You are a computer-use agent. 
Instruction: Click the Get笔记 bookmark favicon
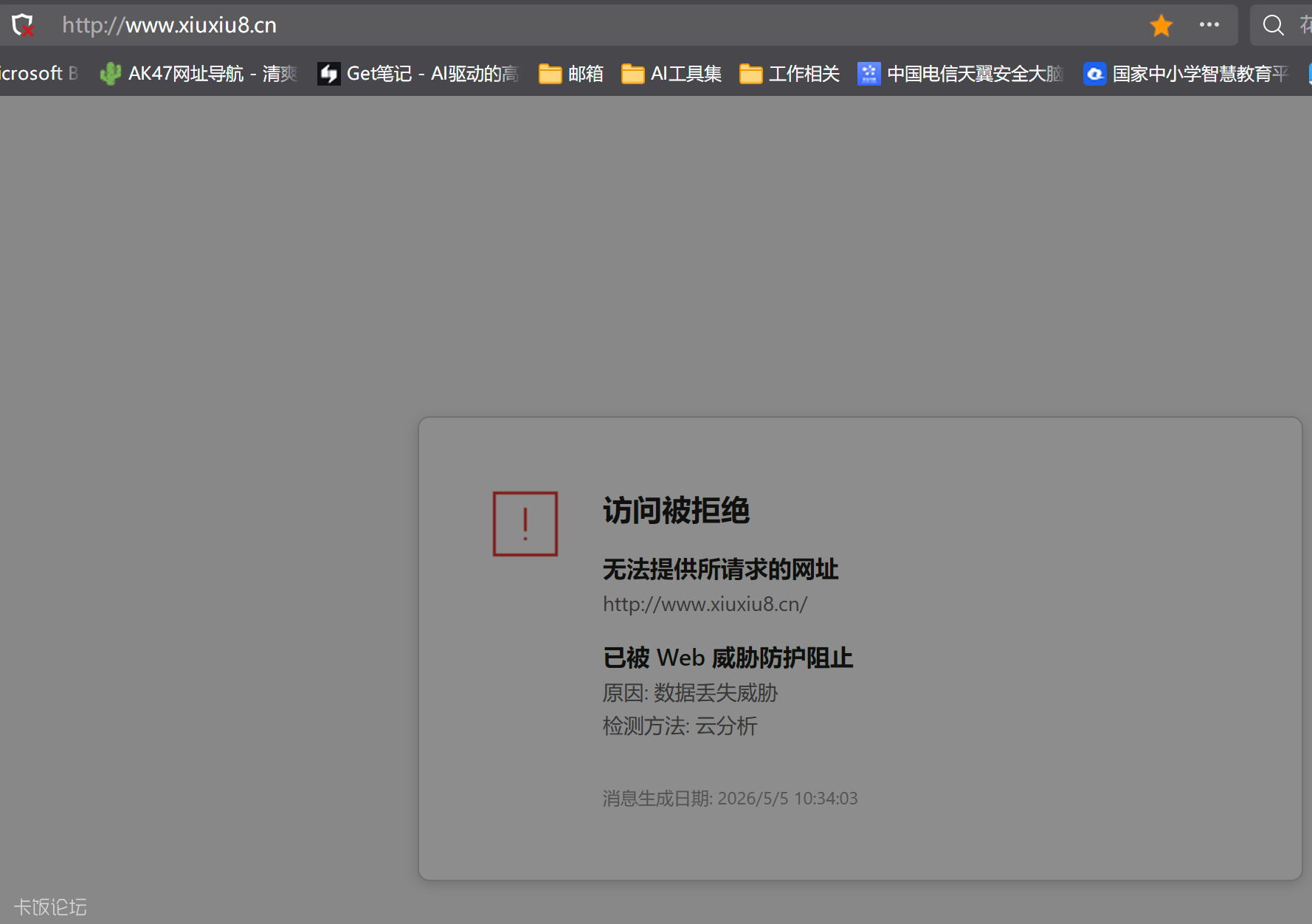pos(328,73)
